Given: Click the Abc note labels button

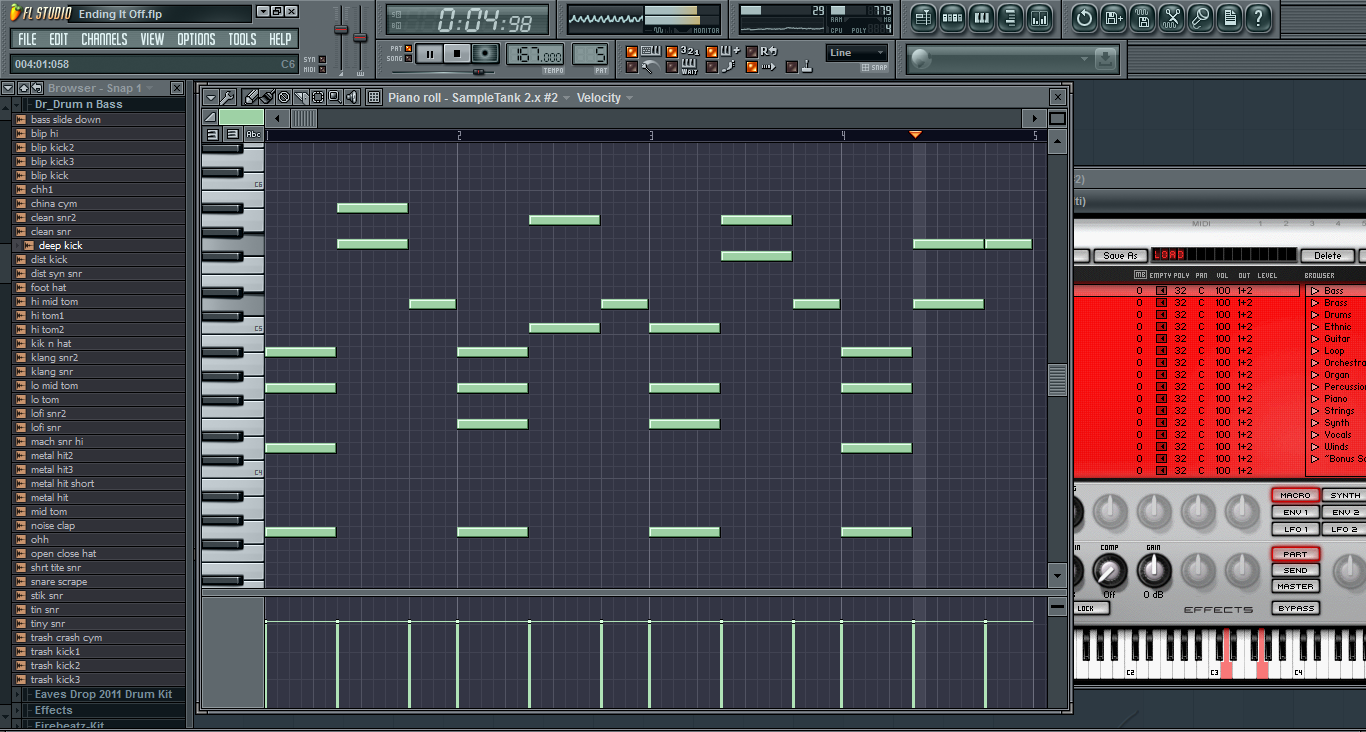Looking at the screenshot, I should click(x=253, y=134).
